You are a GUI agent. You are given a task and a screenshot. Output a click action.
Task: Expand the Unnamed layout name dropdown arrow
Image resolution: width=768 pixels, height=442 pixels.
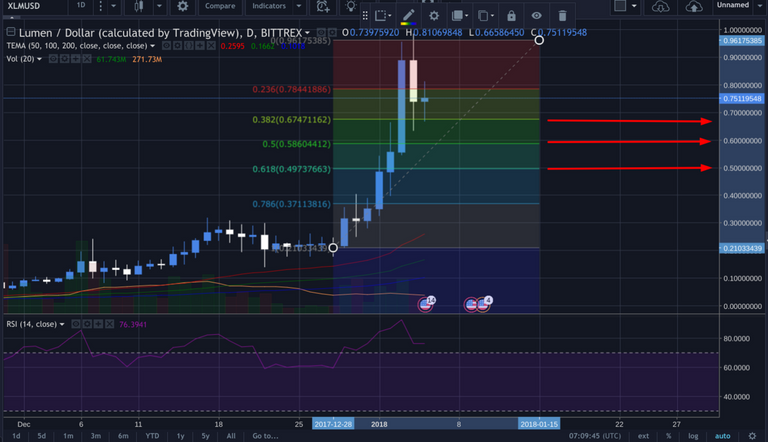tap(759, 6)
